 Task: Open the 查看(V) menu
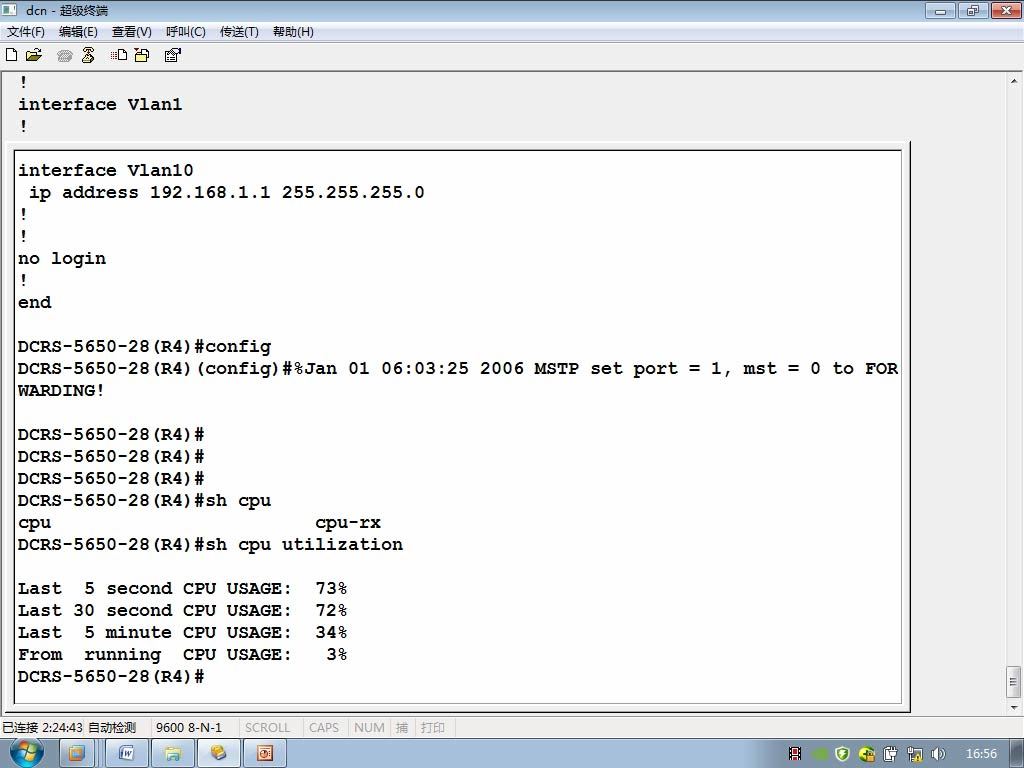click(x=131, y=32)
